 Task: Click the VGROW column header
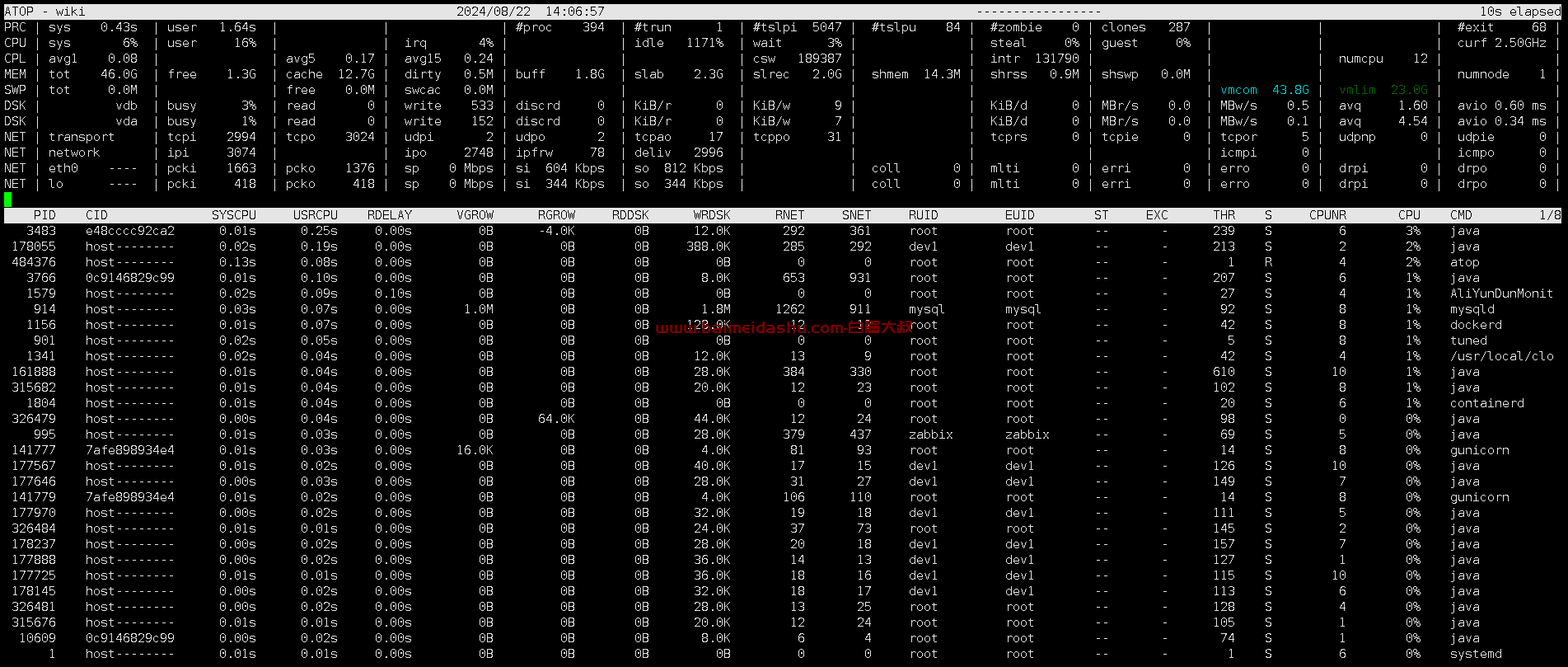click(475, 215)
